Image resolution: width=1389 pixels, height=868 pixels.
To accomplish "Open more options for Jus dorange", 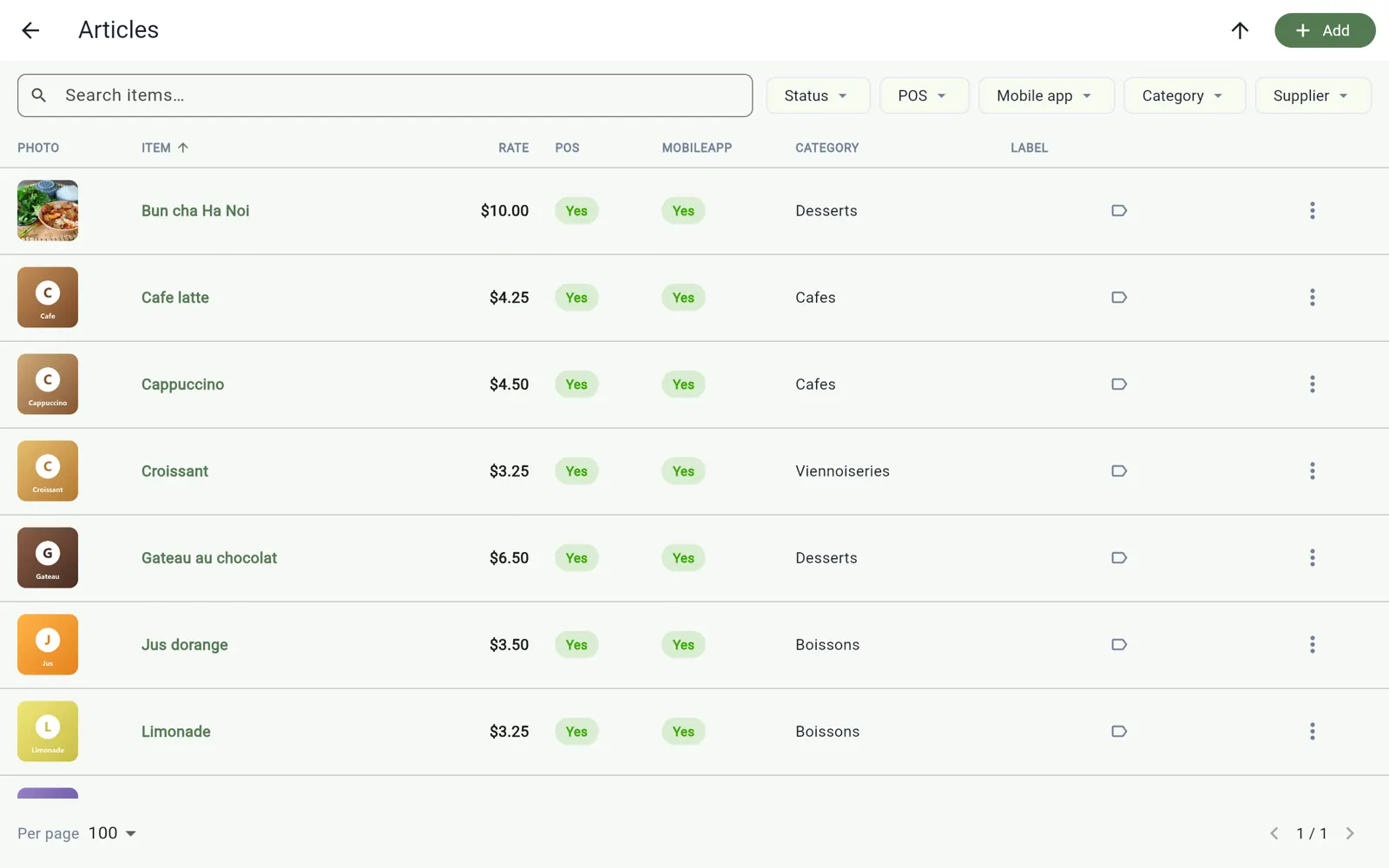I will pyautogui.click(x=1312, y=645).
